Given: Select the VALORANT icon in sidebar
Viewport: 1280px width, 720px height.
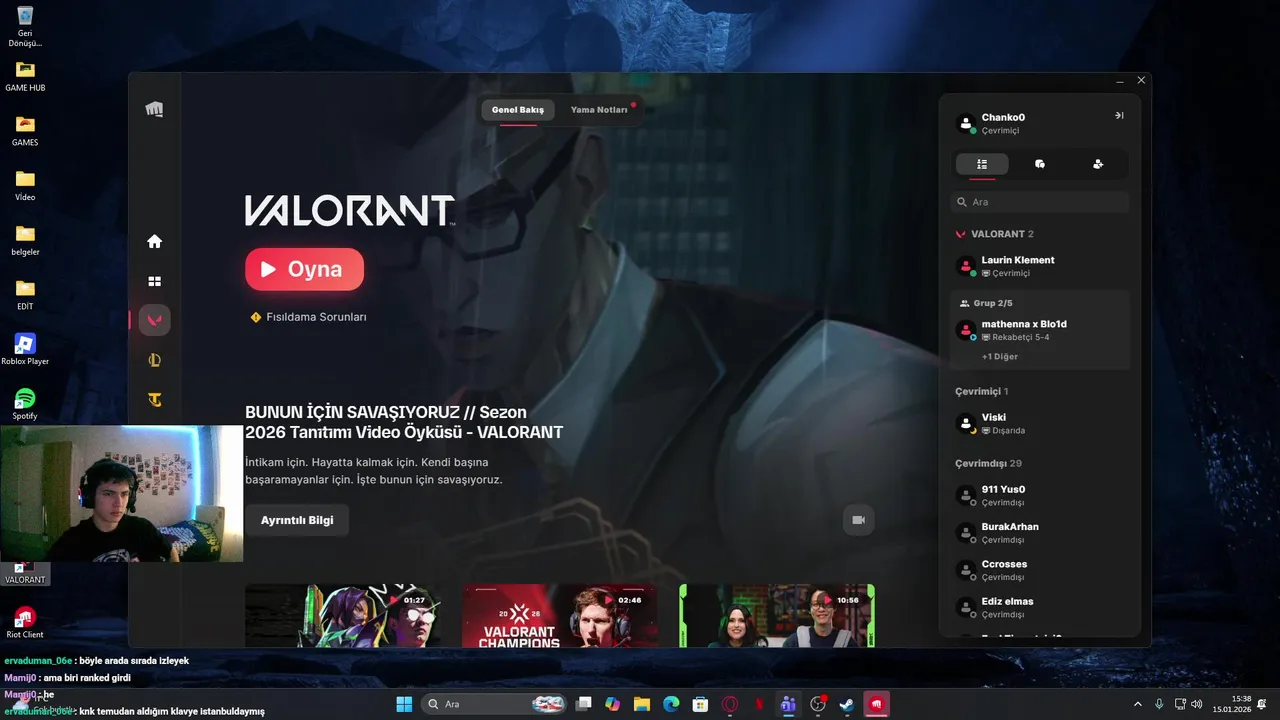Looking at the screenshot, I should tap(154, 320).
